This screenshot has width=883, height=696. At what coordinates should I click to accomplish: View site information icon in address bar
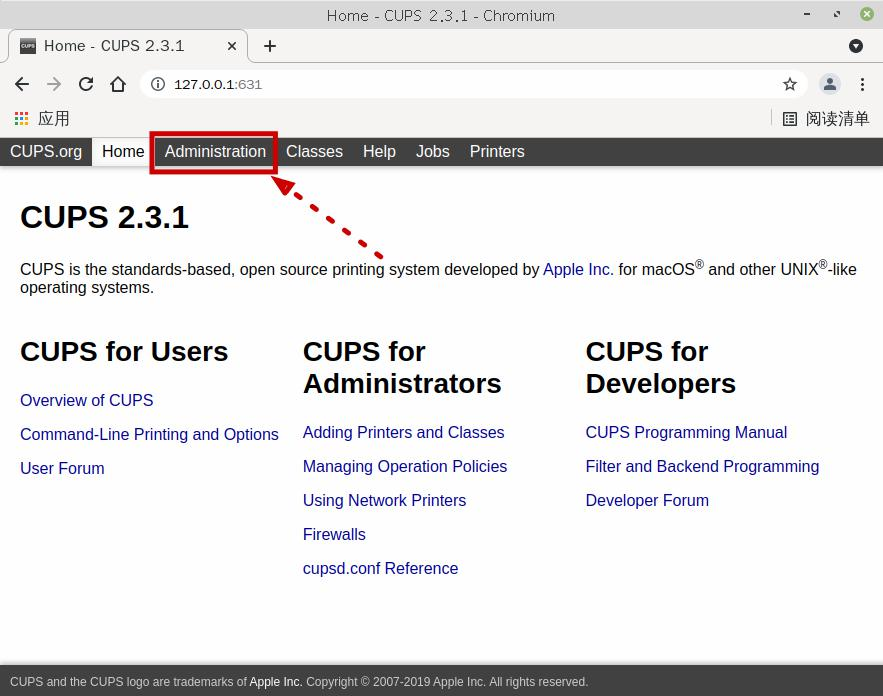point(158,84)
